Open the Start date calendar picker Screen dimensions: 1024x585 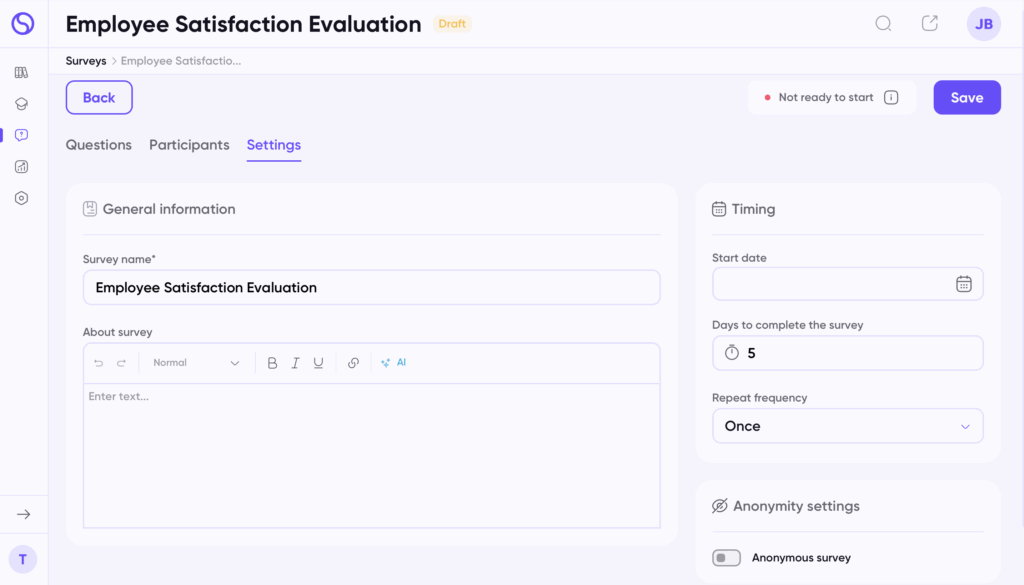click(x=963, y=284)
